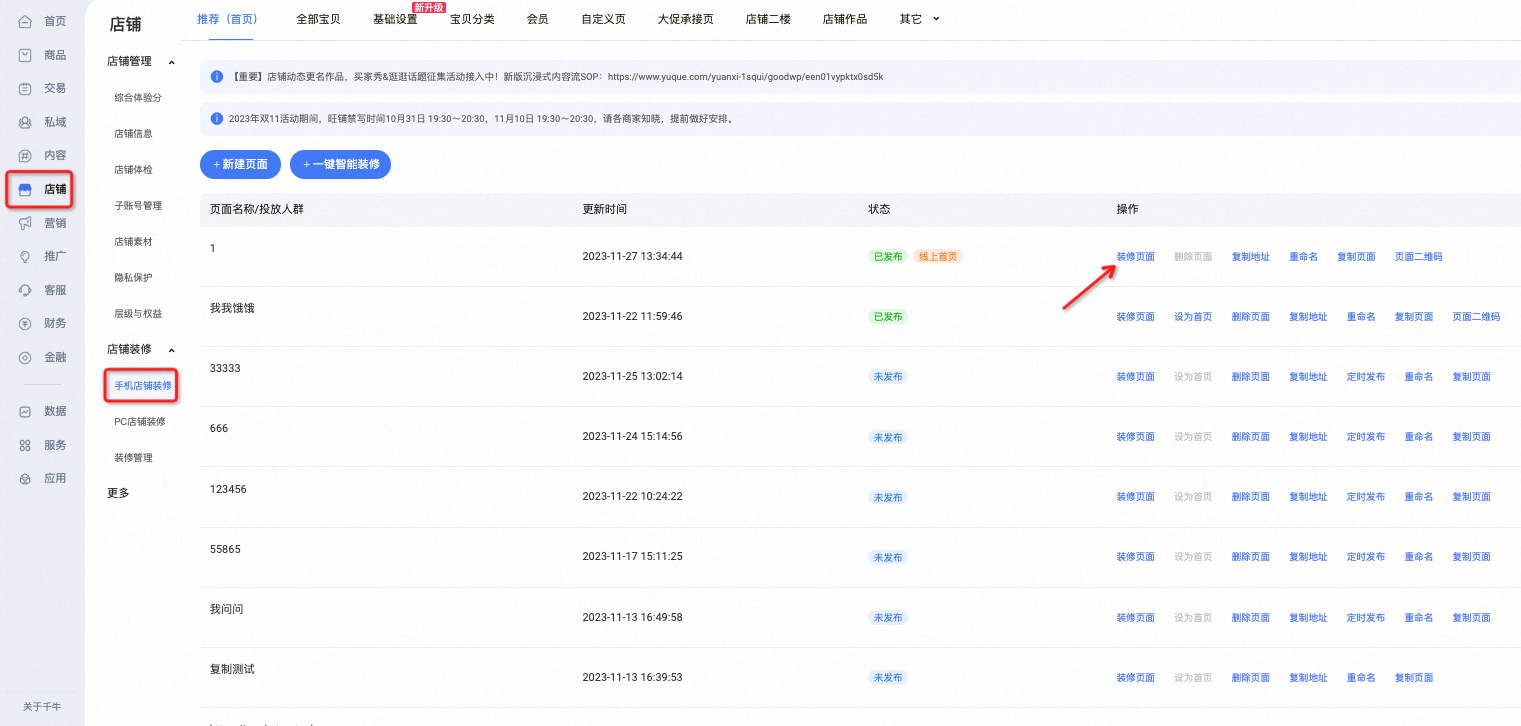Click the 一键智能装修 button
The width and height of the screenshot is (1521, 726).
[x=340, y=164]
